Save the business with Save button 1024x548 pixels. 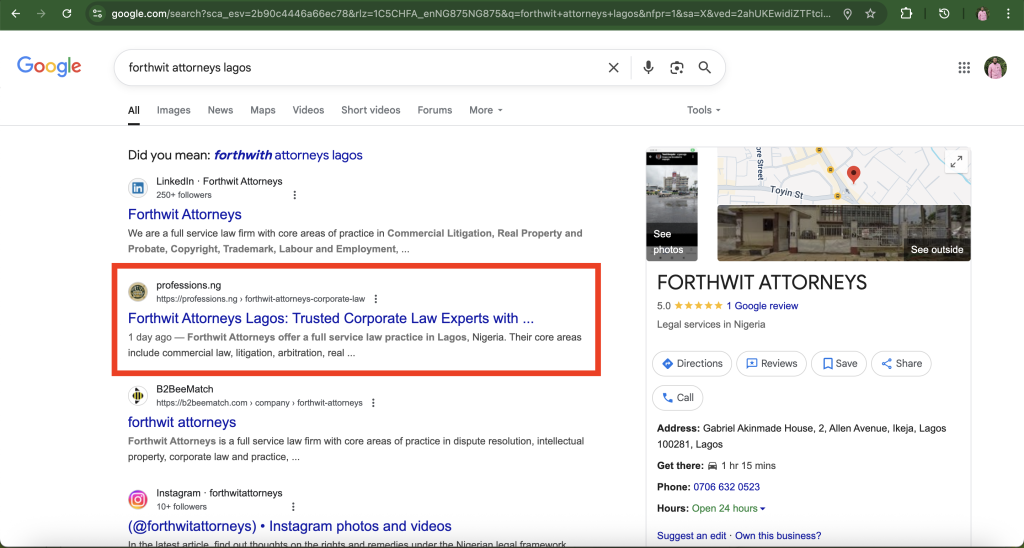click(x=839, y=364)
